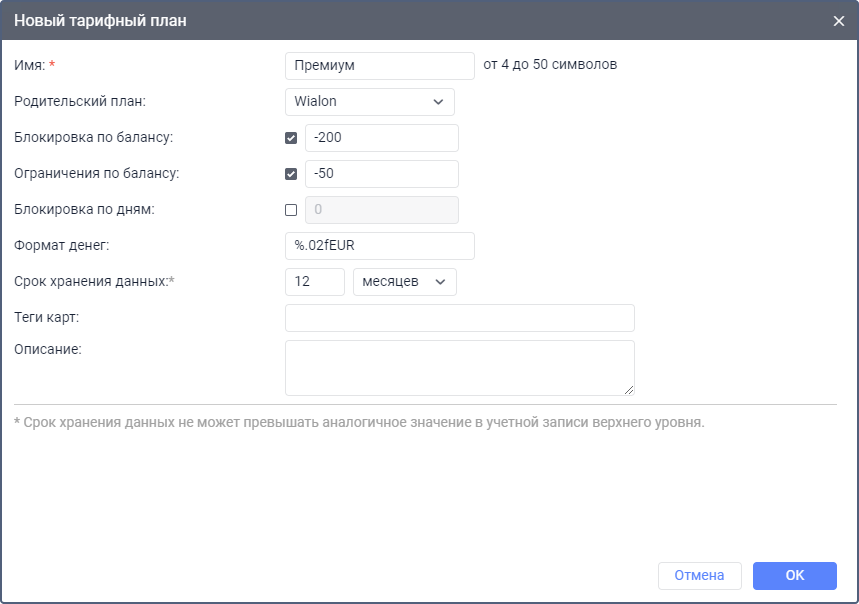This screenshot has width=859, height=604.
Task: Close the Новый тарифный план dialog
Action: pyautogui.click(x=839, y=21)
